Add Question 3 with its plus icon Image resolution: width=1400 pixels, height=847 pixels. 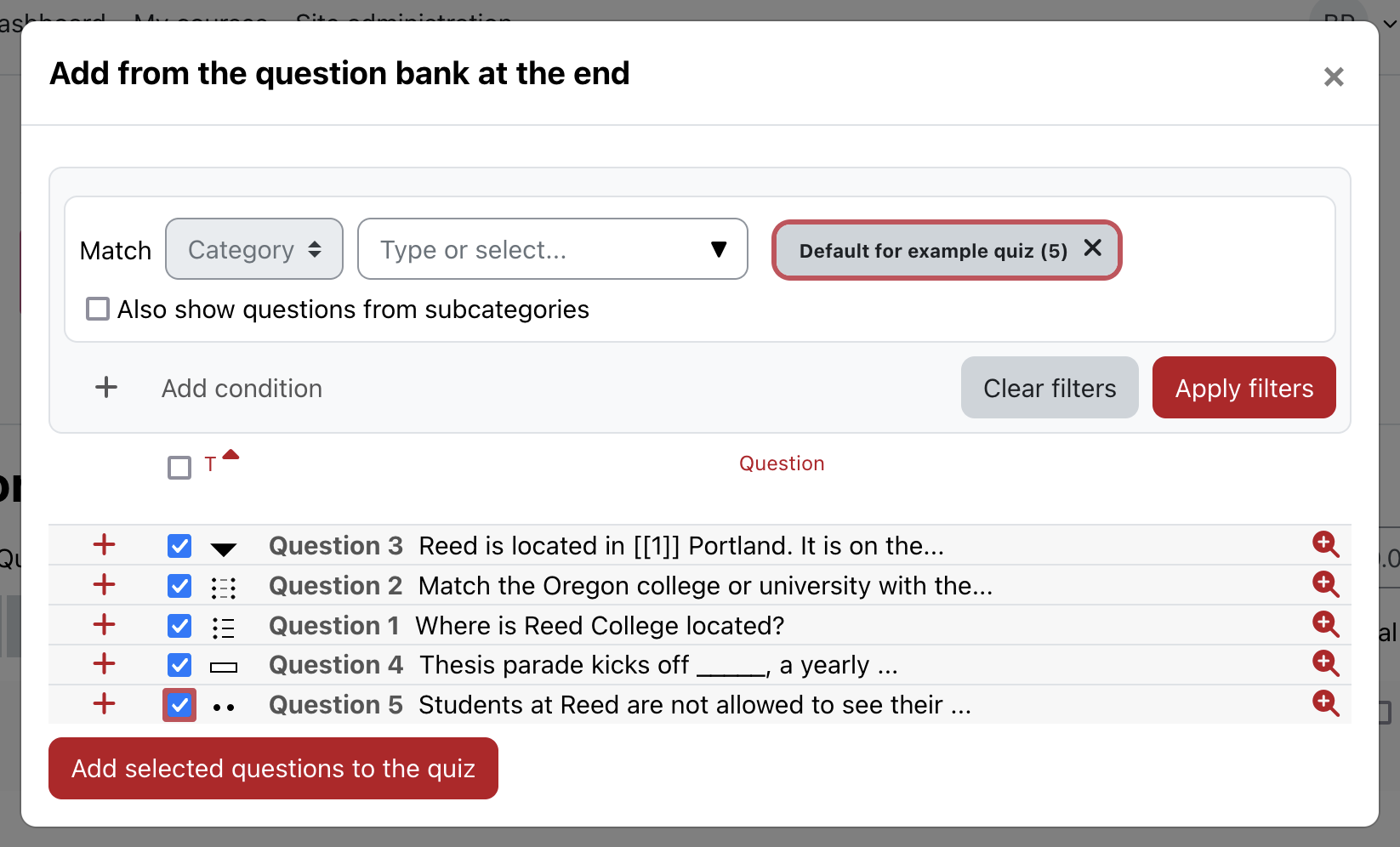[x=104, y=544]
